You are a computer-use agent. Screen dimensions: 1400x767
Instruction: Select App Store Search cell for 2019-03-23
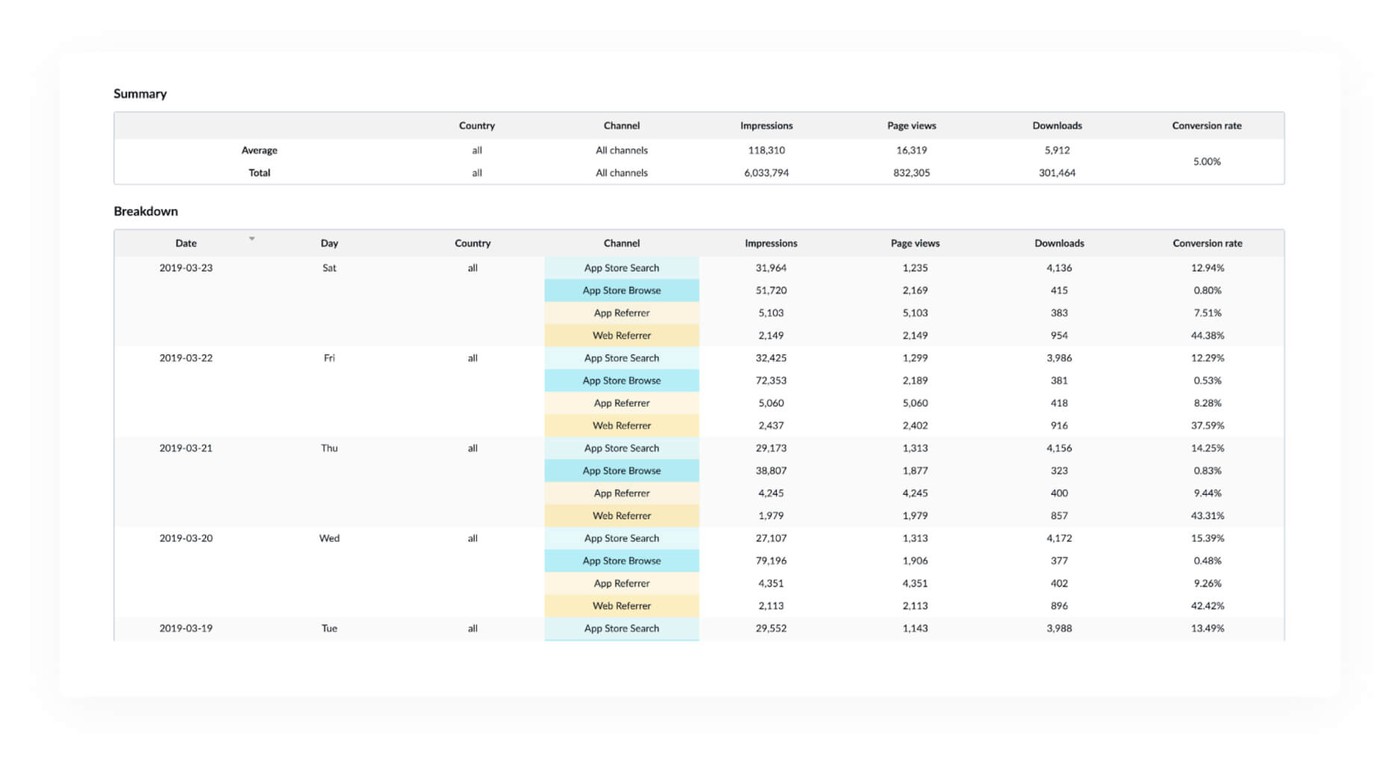621,268
